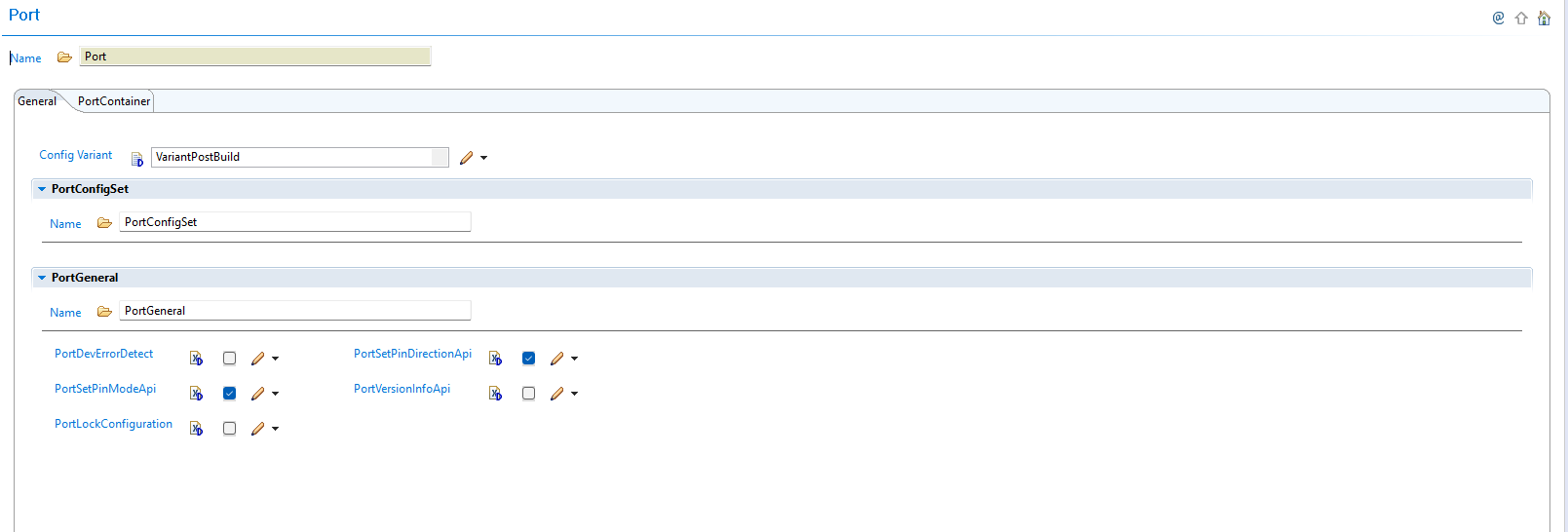
Task: Click the pencil icon beside PortDevErrorDetect
Action: 257,359
